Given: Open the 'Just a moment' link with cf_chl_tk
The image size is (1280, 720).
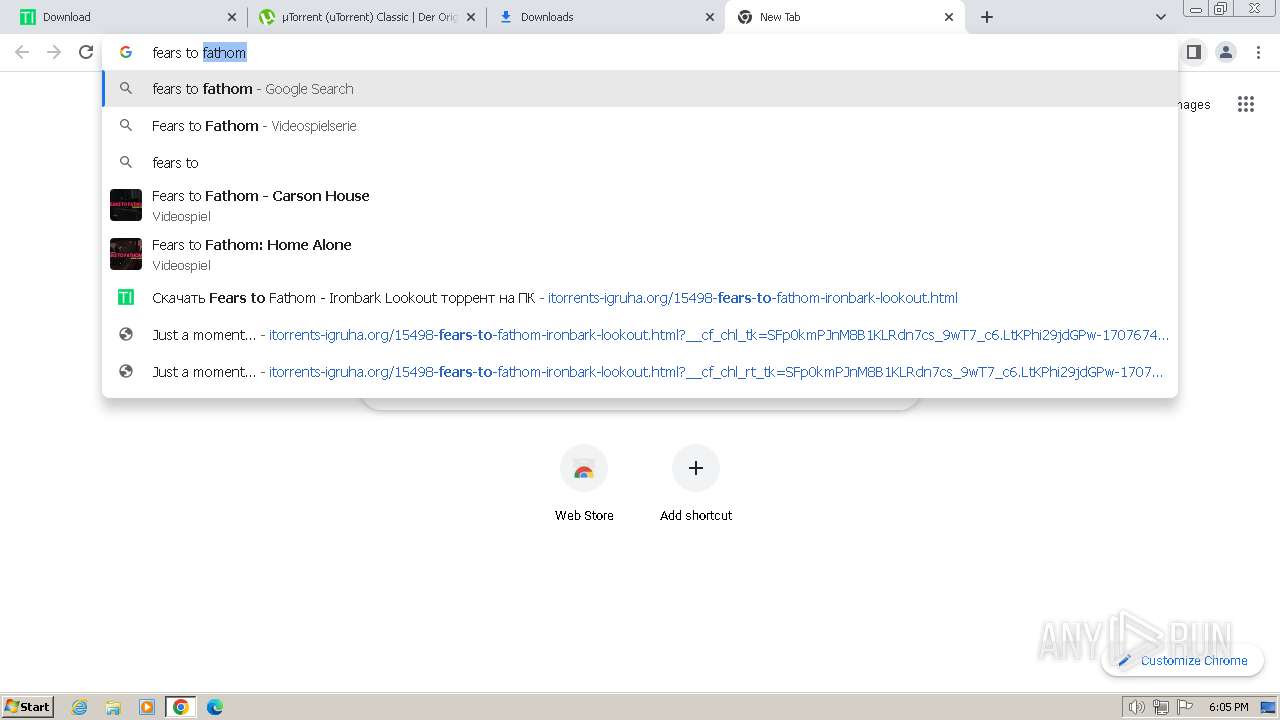Looking at the screenshot, I should (640, 335).
